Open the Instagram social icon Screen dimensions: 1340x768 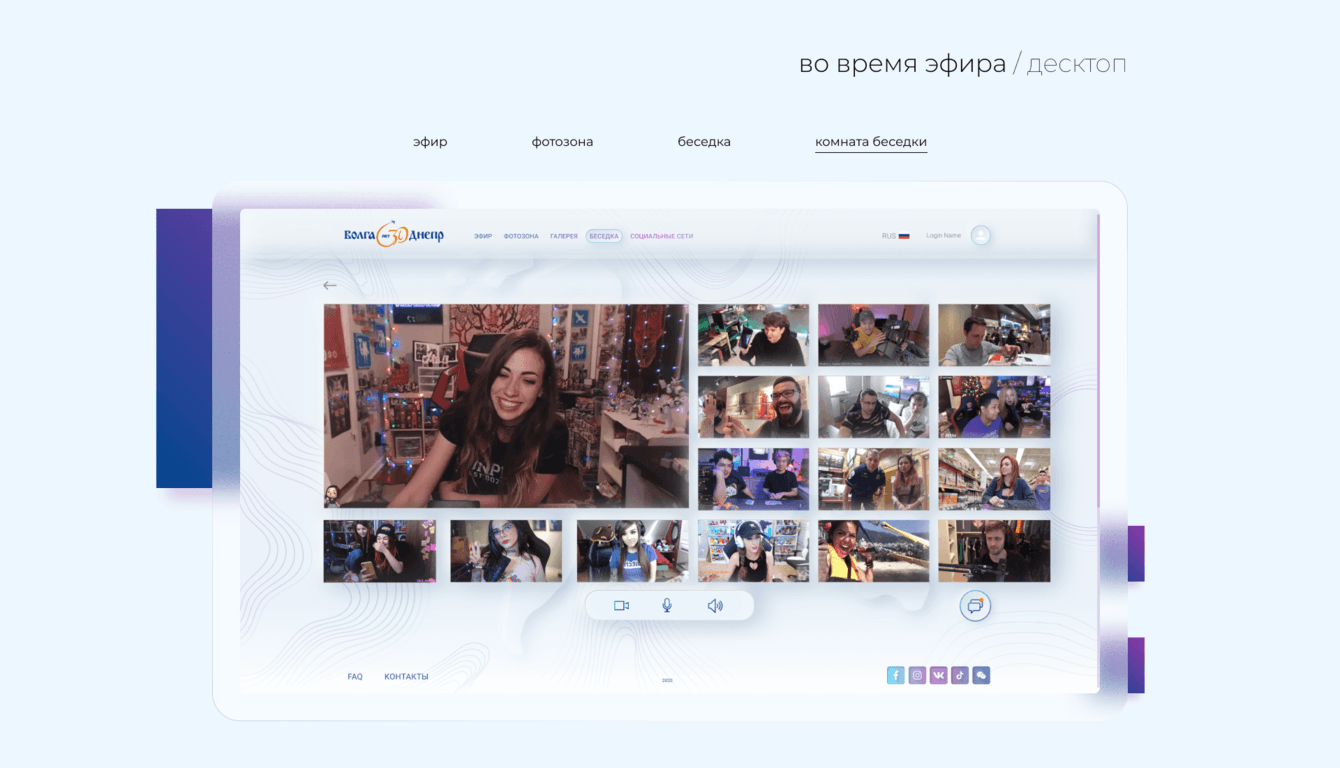917,675
